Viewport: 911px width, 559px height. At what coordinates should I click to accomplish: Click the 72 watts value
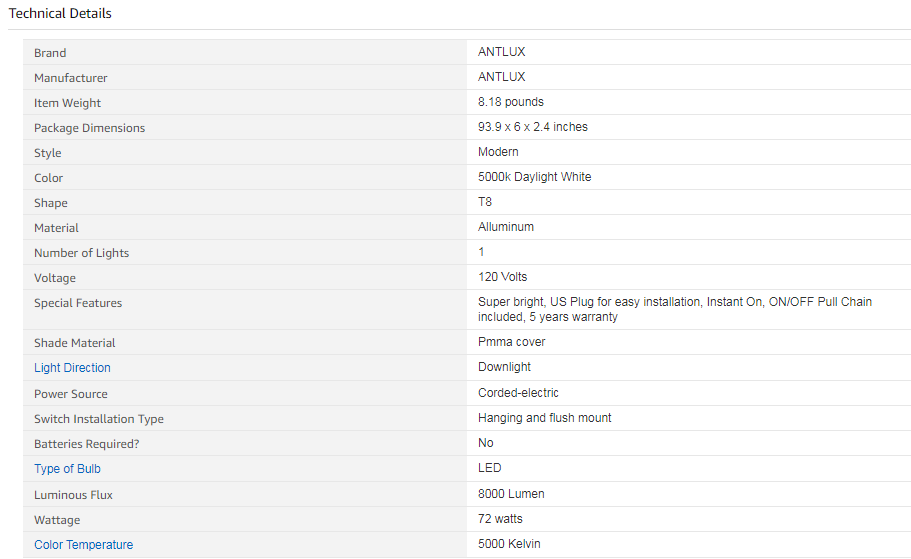click(500, 519)
